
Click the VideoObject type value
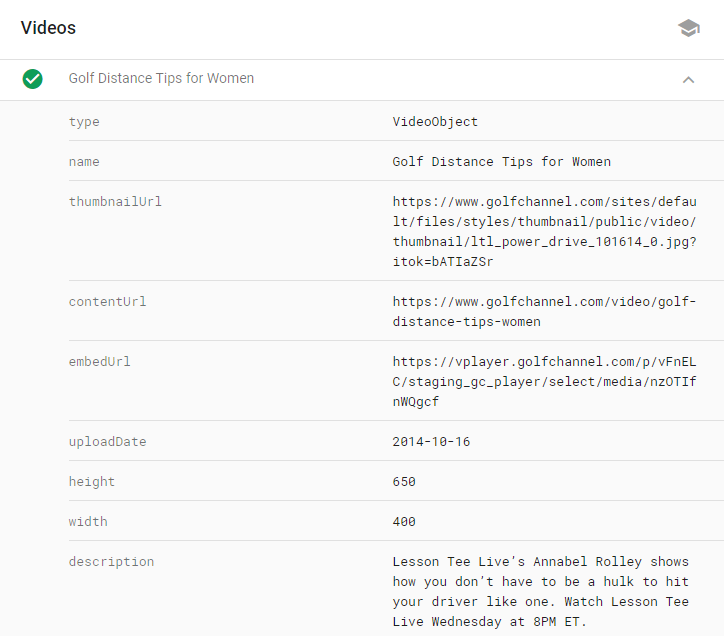coord(435,121)
